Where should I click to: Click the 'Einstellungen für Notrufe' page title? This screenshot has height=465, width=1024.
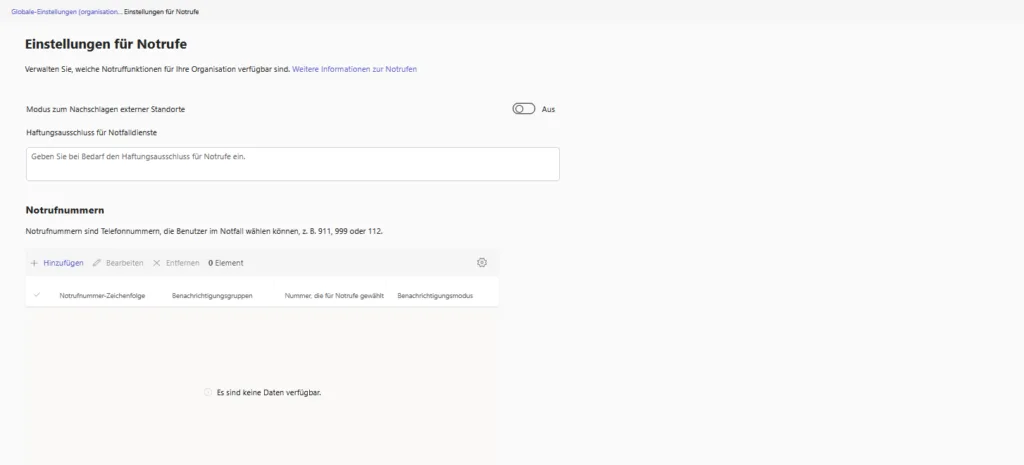pos(106,44)
